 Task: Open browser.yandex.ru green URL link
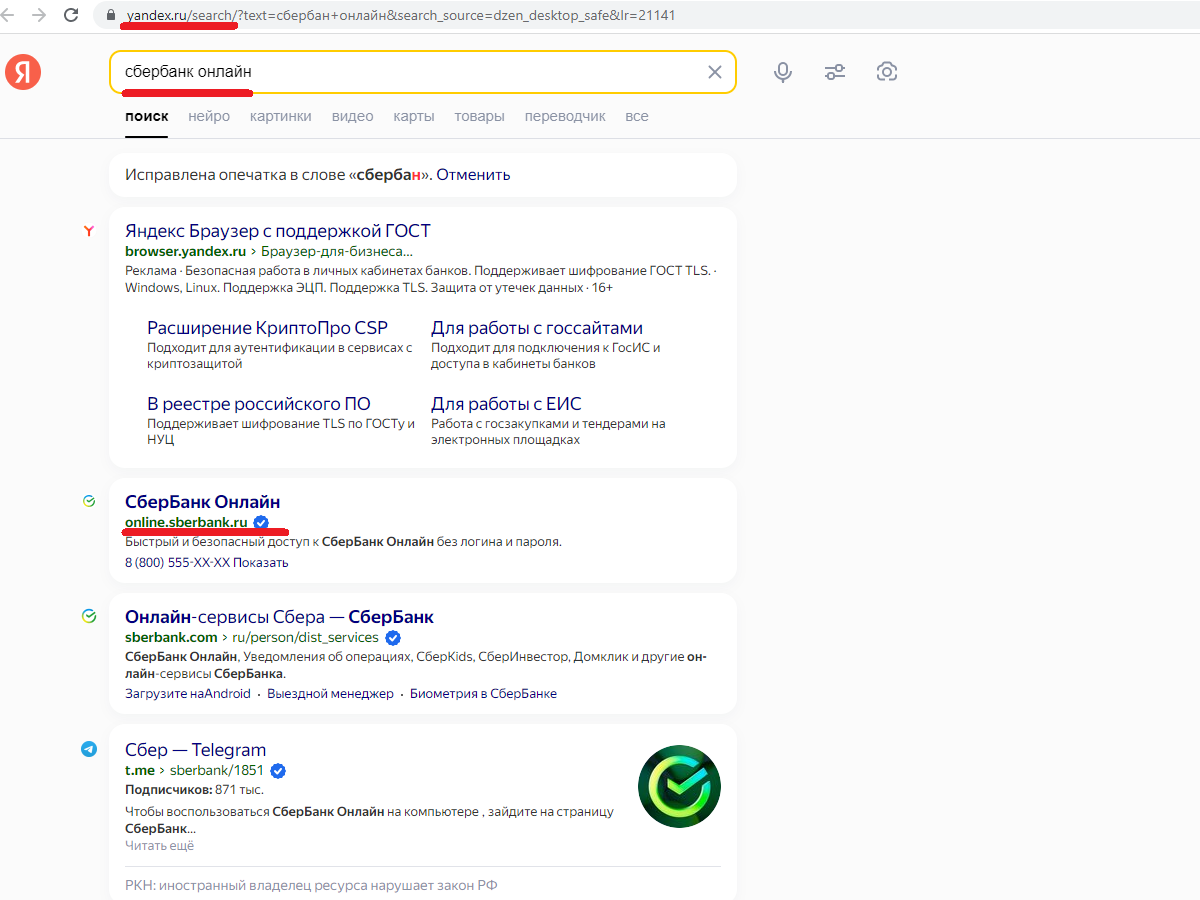coord(185,251)
